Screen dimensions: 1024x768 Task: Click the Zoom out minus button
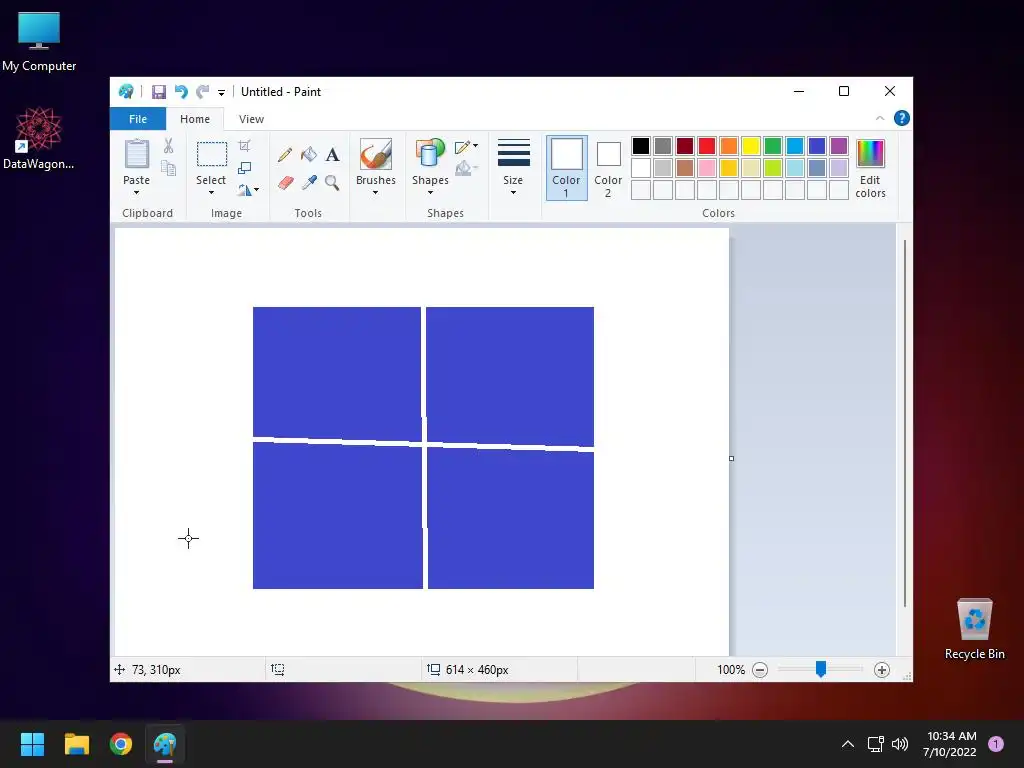coord(760,669)
